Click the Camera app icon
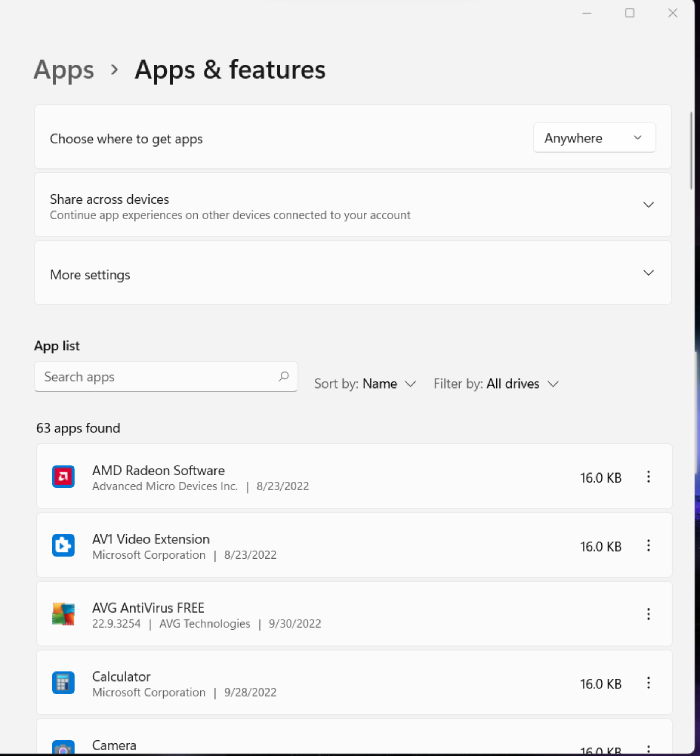 click(x=63, y=747)
